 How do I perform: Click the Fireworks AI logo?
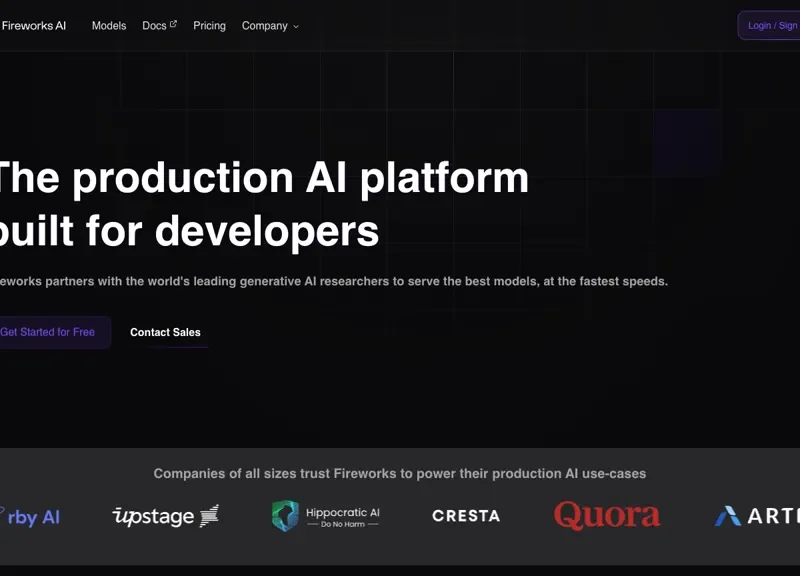tap(33, 26)
